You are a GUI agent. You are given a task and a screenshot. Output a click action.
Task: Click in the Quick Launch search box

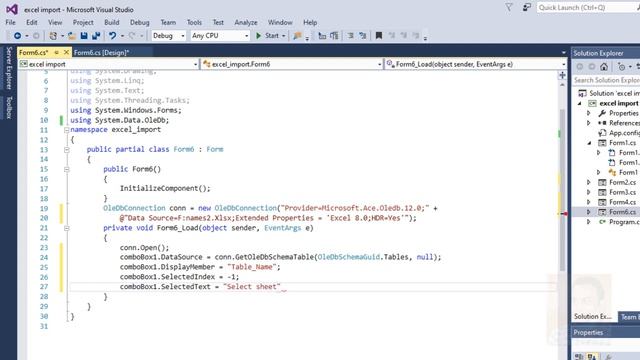[588, 7]
